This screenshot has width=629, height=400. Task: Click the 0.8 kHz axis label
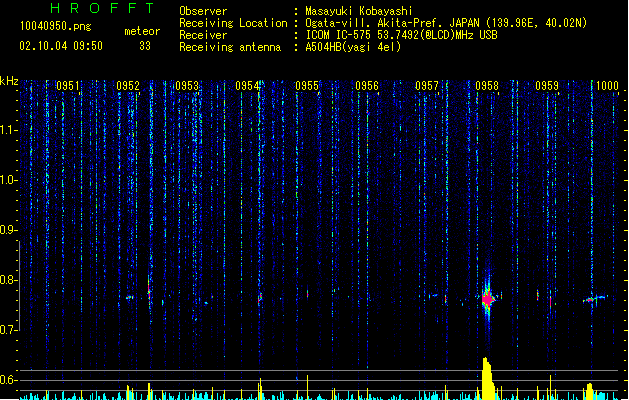pos(9,280)
